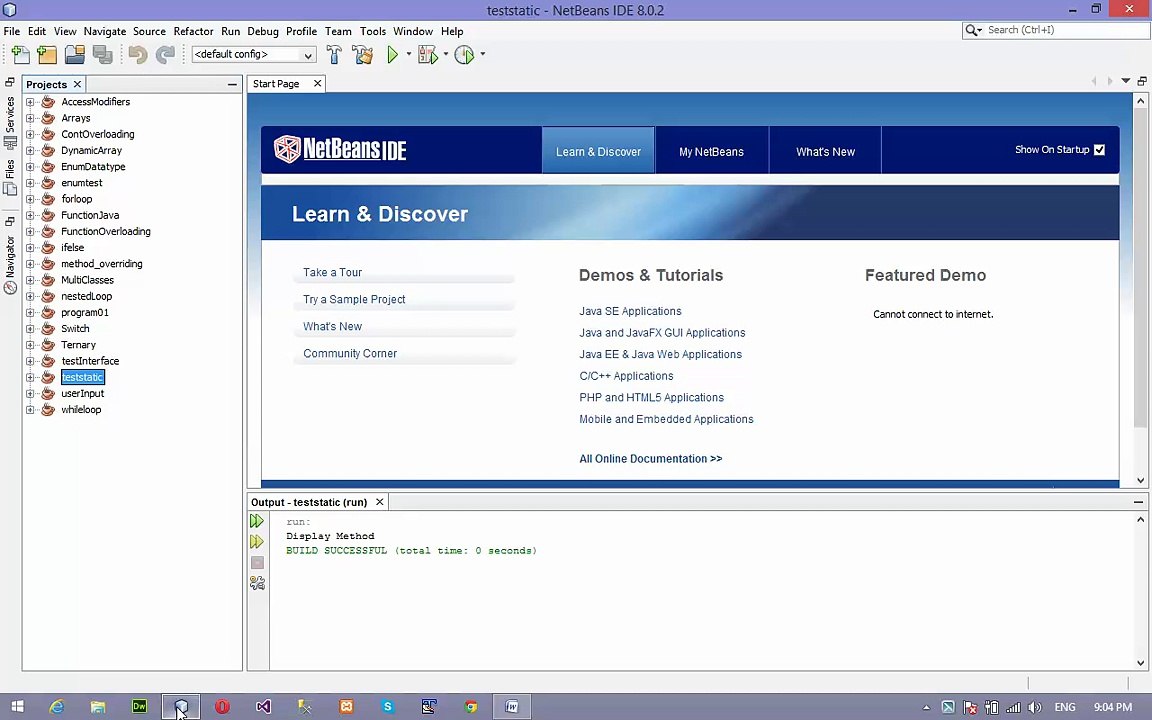
Task: Click the Open Project toolbar icon
Action: tap(75, 54)
